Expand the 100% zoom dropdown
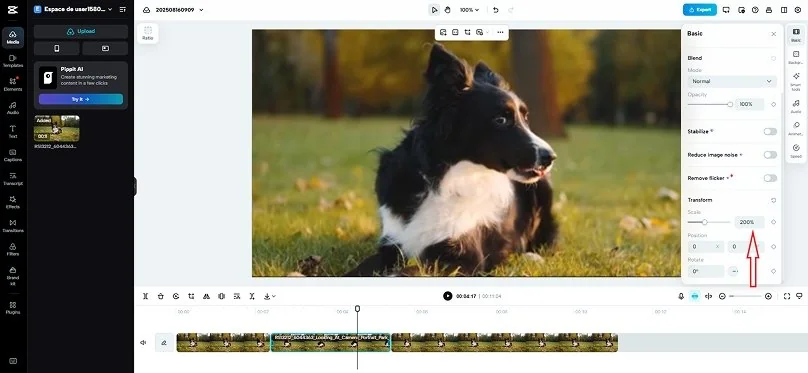The height and width of the screenshot is (373, 808). click(x=469, y=10)
